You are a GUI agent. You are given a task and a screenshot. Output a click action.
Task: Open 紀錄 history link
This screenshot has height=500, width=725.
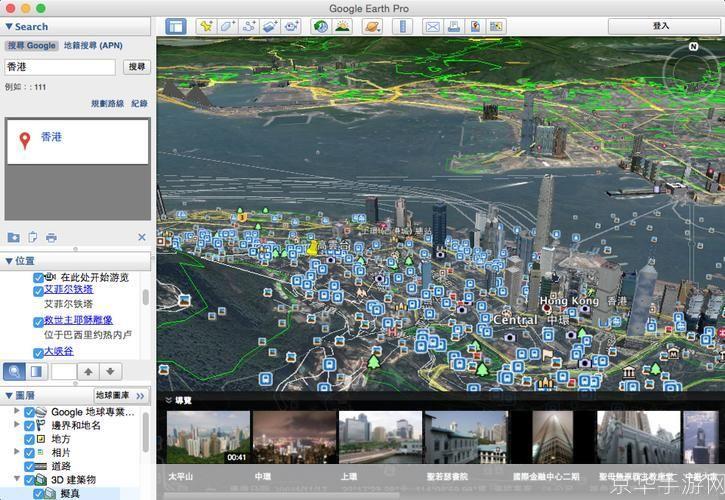click(139, 104)
